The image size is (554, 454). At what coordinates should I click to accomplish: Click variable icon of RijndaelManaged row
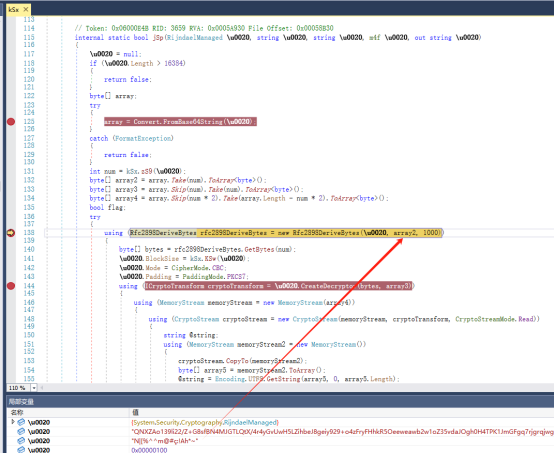[x=21, y=422]
